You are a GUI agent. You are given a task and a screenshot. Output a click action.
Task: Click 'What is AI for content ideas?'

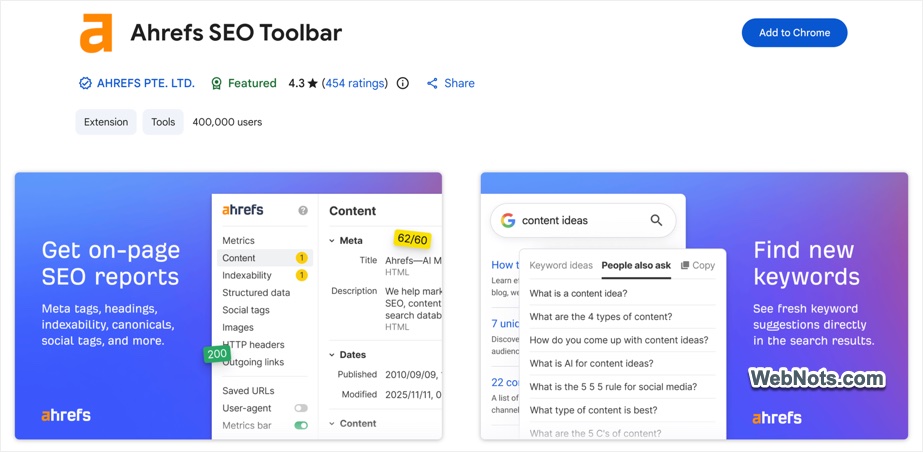591,364
